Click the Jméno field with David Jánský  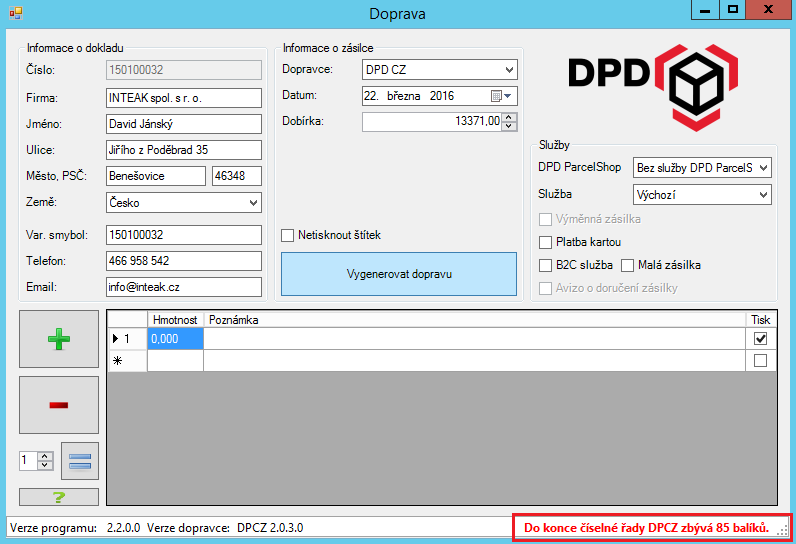pyautogui.click(x=184, y=124)
